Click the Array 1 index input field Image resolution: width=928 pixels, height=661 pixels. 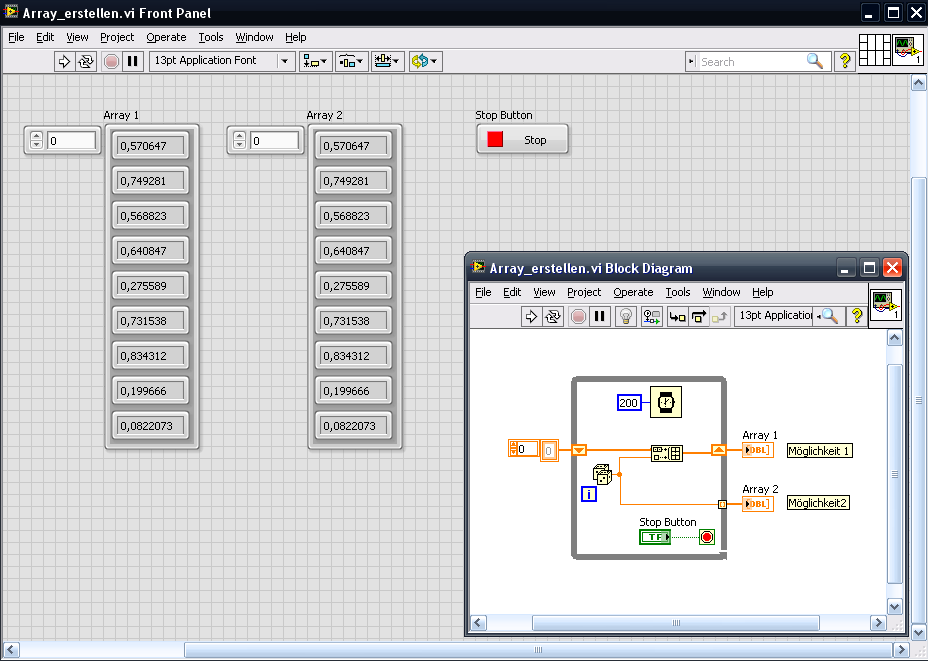72,141
